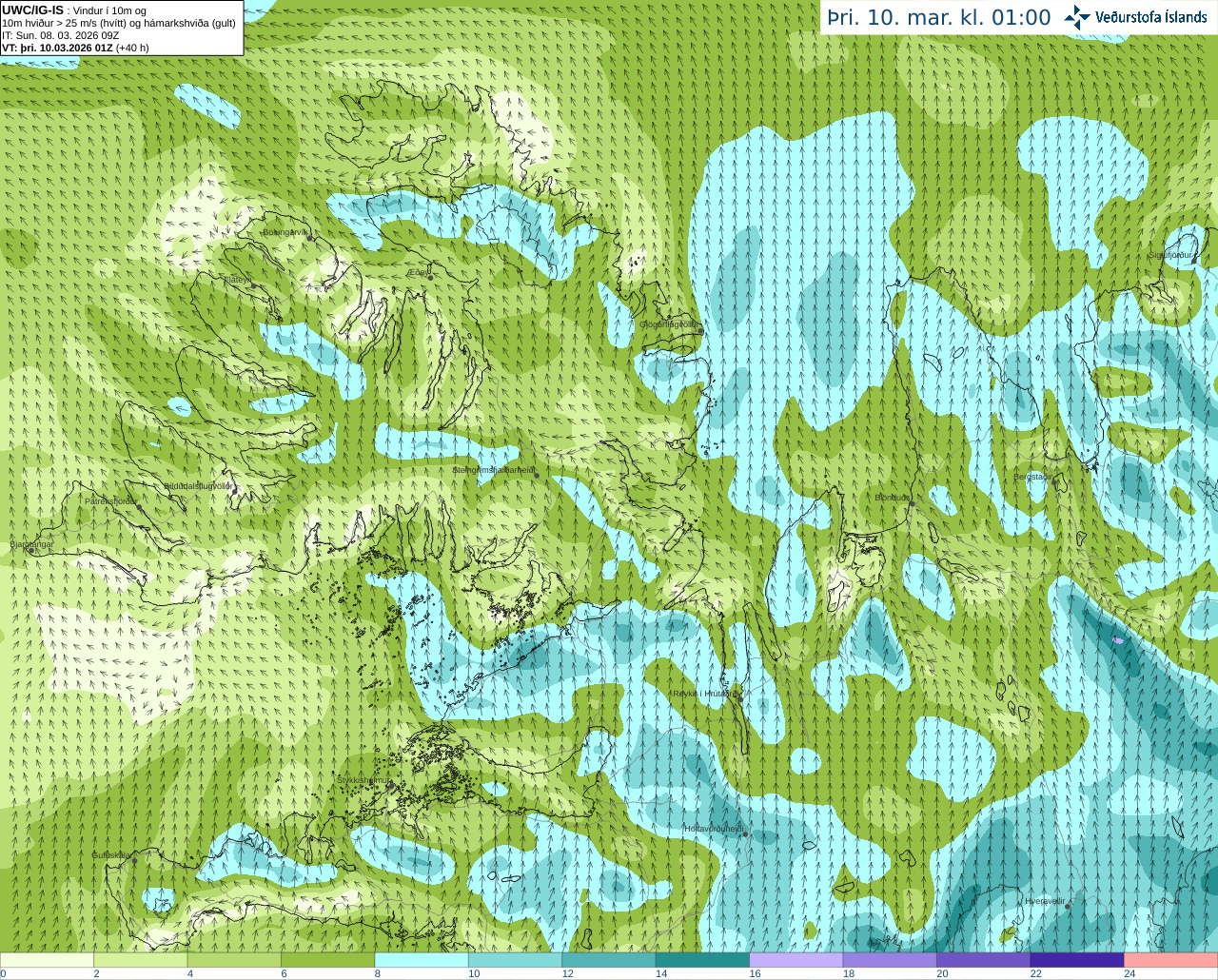Select the Holtavörðuheiði station marker
Image resolution: width=1218 pixels, height=980 pixels.
coord(745,834)
